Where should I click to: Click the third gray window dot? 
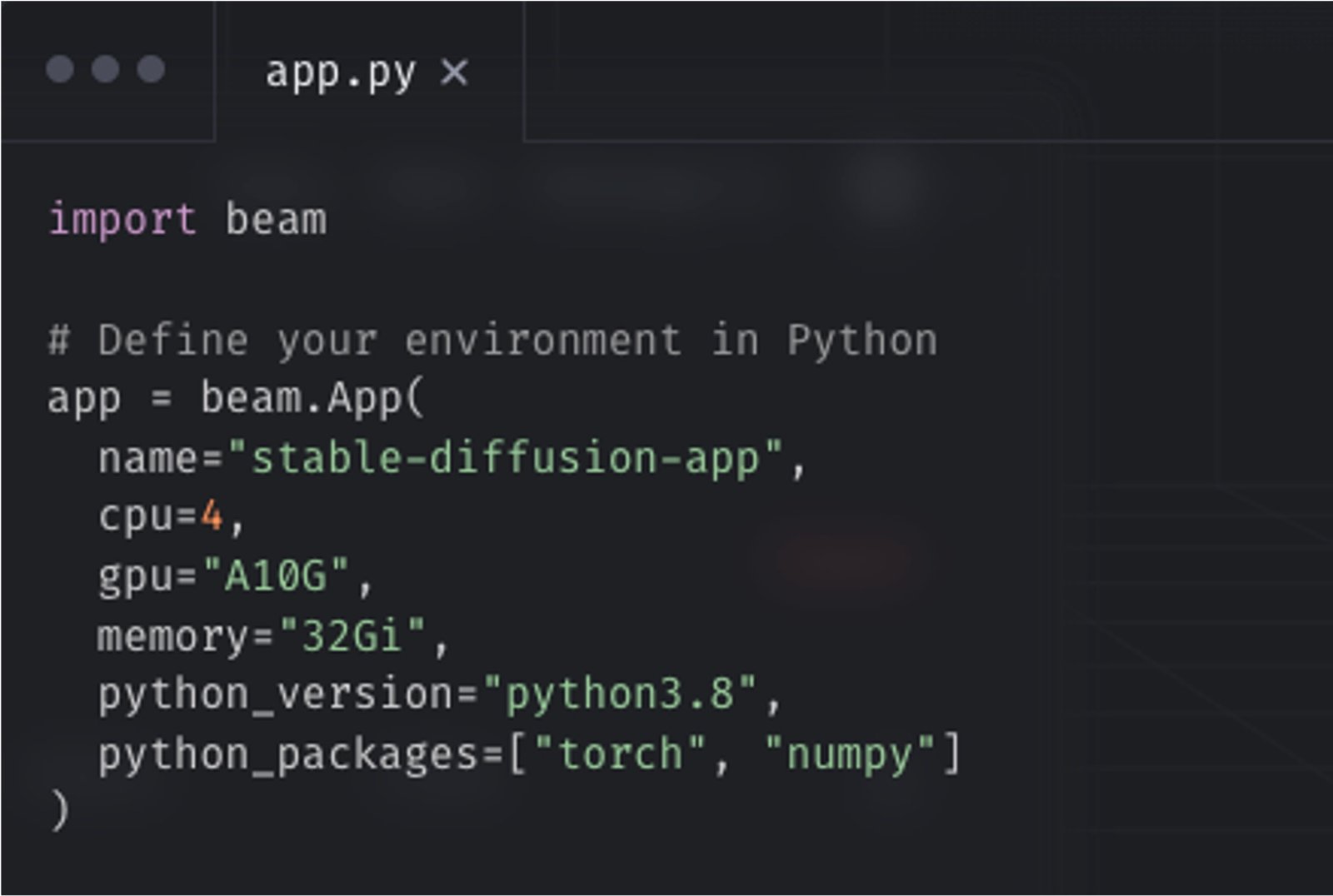point(150,68)
